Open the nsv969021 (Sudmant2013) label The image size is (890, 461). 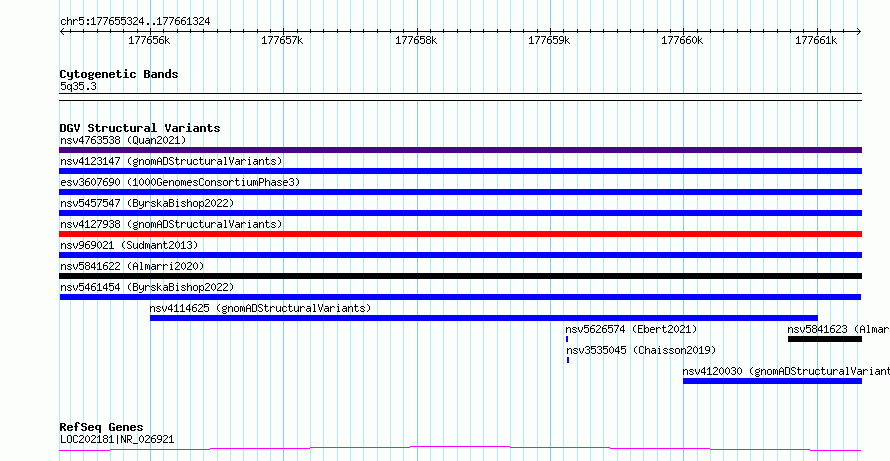click(129, 245)
